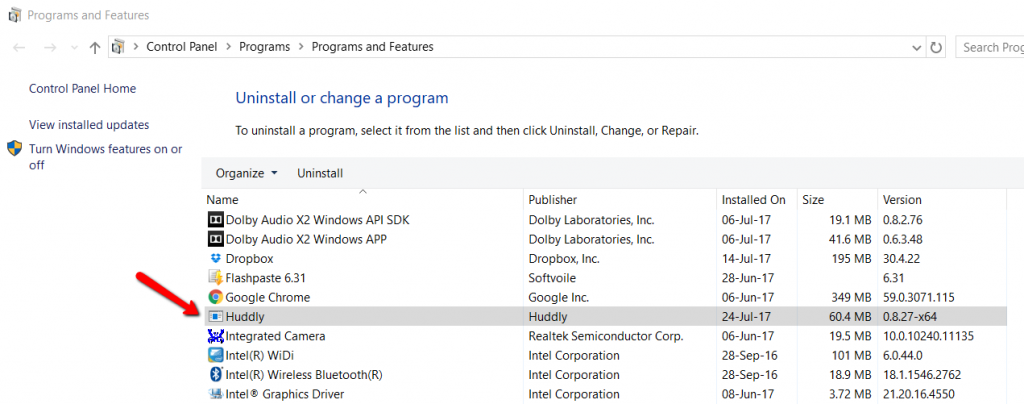Go up one level with up arrow
The height and width of the screenshot is (404, 1024).
(x=95, y=47)
